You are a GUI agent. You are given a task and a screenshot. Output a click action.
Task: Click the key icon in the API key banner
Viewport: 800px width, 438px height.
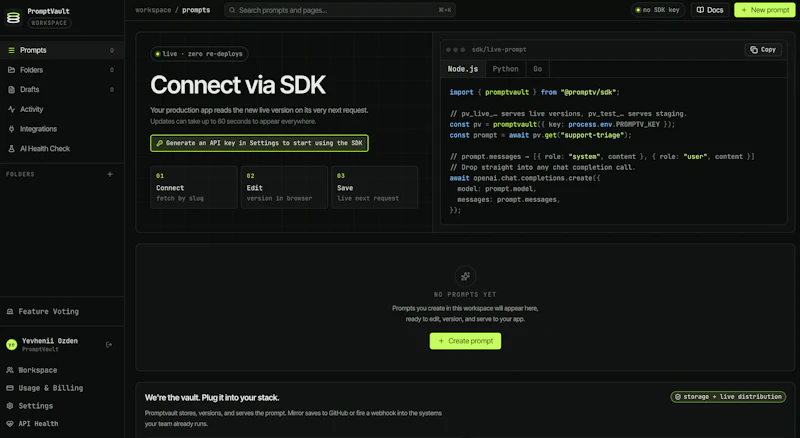point(160,143)
